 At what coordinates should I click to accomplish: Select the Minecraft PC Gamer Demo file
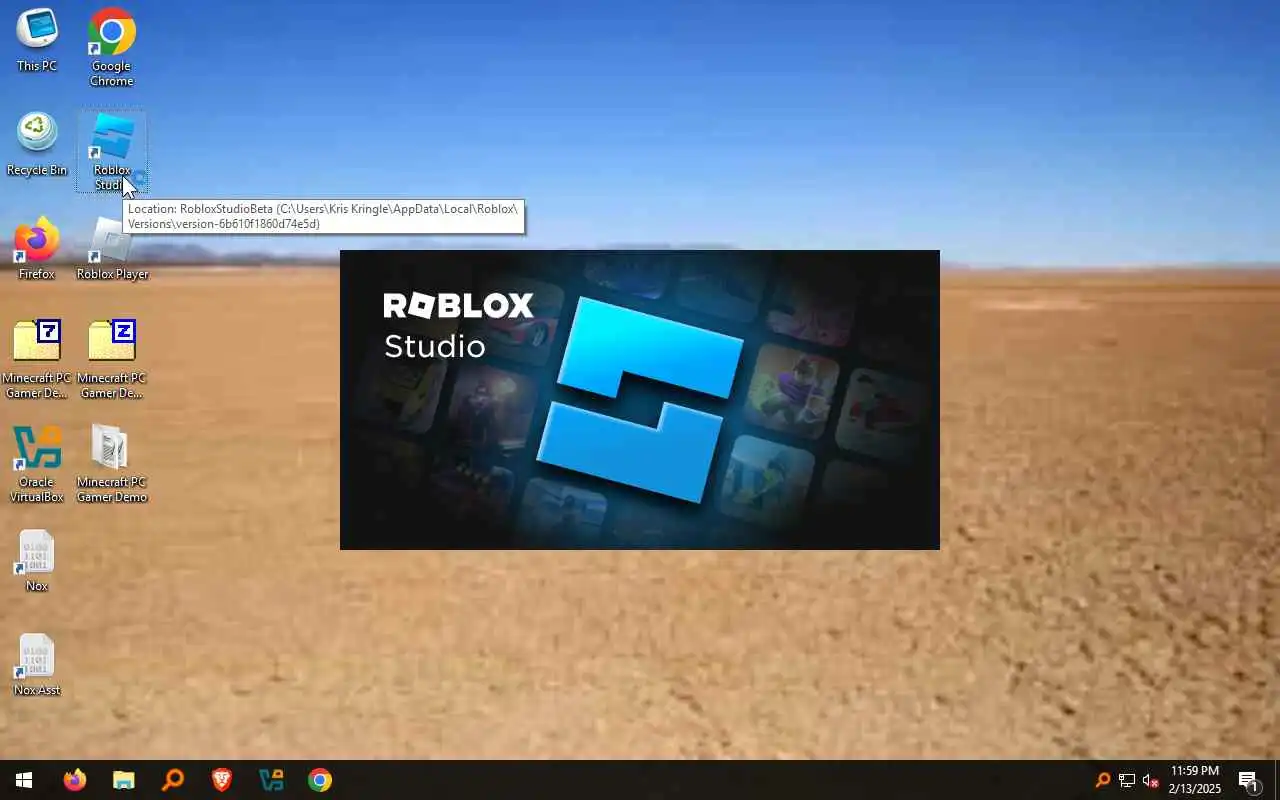111,463
